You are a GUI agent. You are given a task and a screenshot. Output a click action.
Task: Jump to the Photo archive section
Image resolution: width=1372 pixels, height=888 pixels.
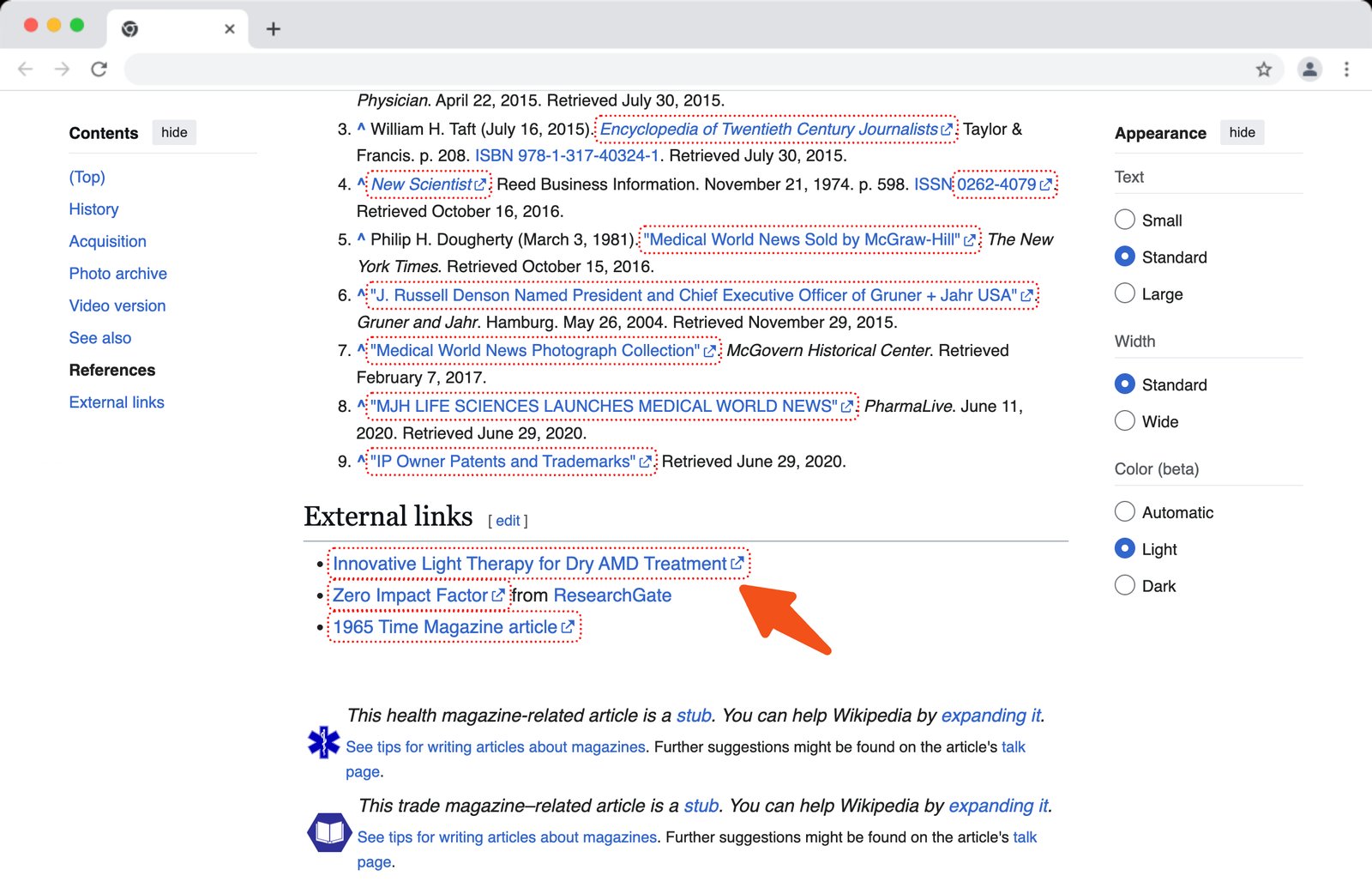118,274
